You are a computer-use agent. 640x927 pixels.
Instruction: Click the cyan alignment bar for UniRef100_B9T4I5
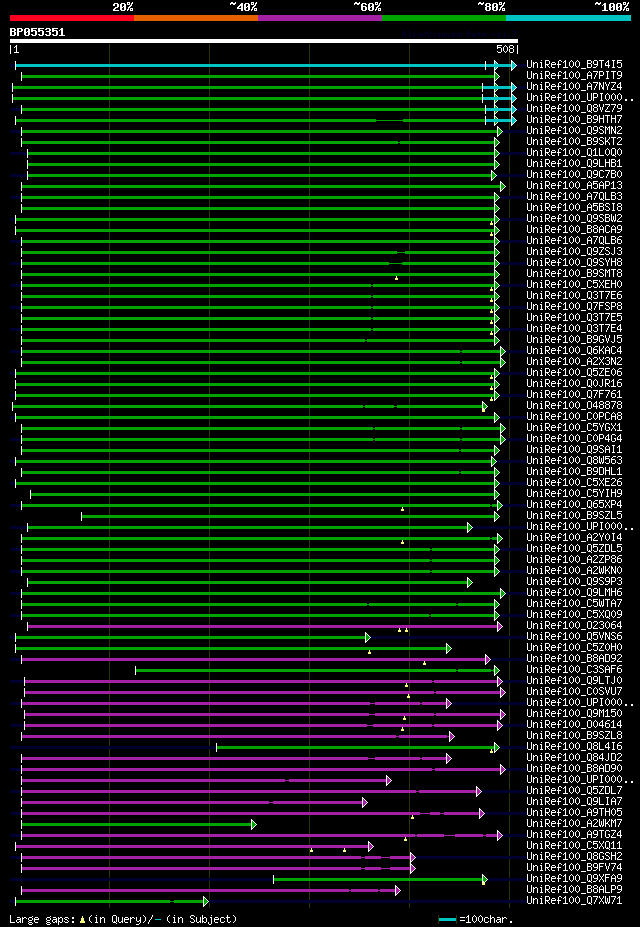tap(265, 65)
